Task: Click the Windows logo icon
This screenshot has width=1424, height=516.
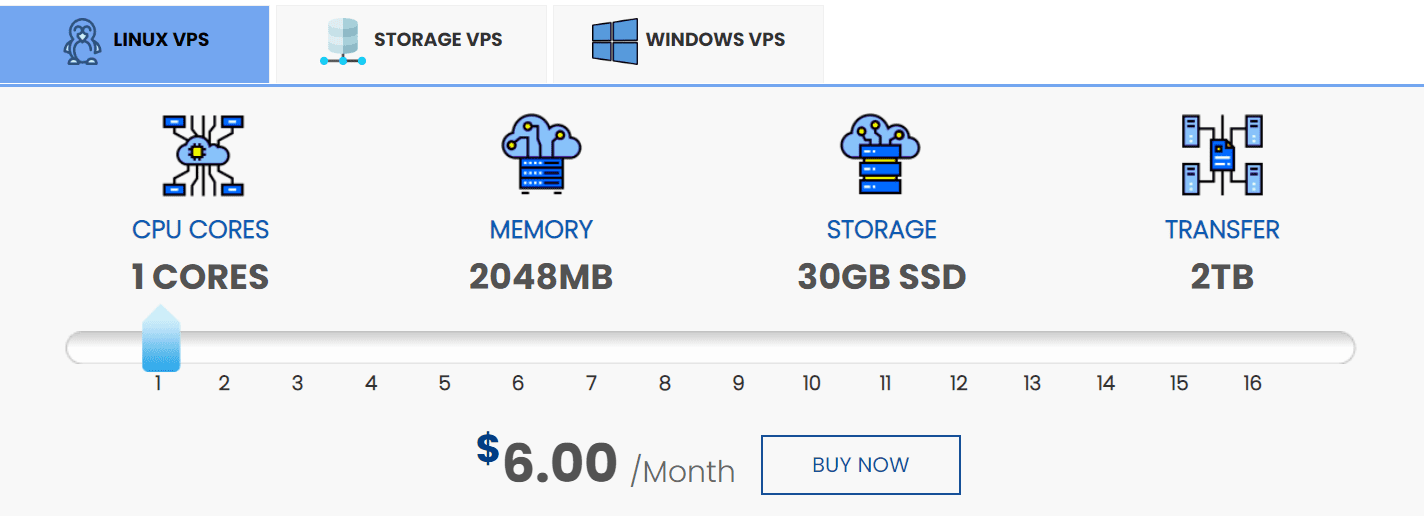Action: (x=614, y=42)
